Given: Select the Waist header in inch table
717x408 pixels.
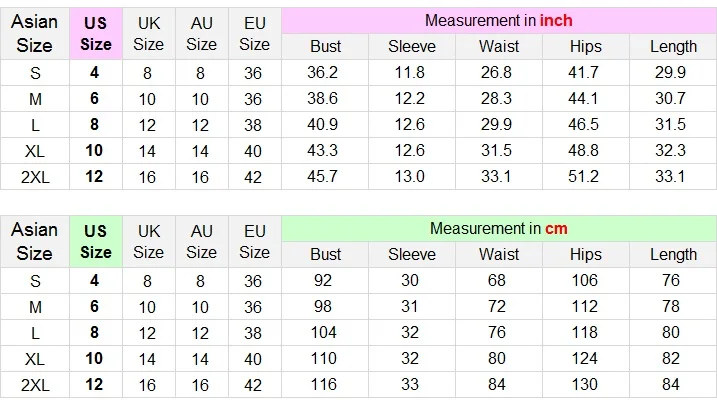Looking at the screenshot, I should coord(499,47).
